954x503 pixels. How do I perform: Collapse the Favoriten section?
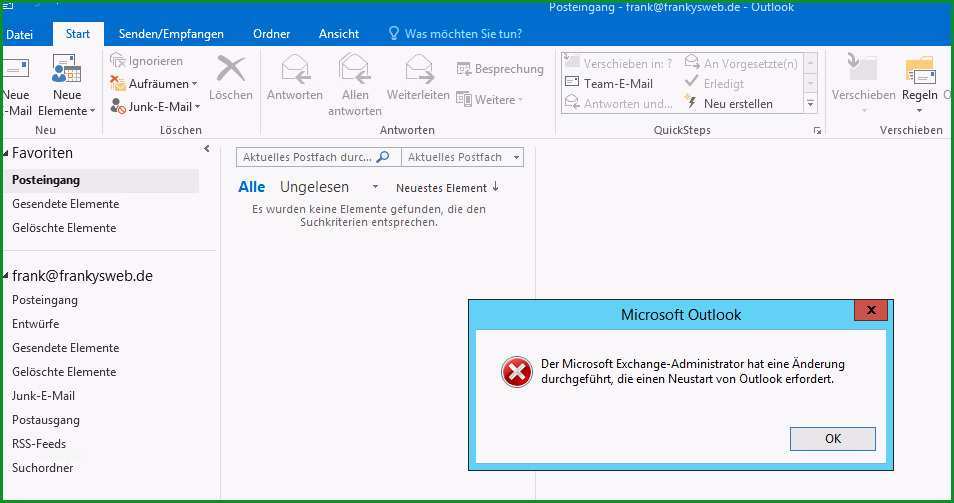(x=5, y=153)
